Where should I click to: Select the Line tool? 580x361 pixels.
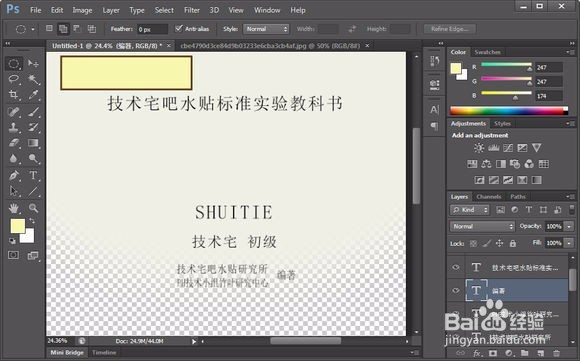(33, 191)
